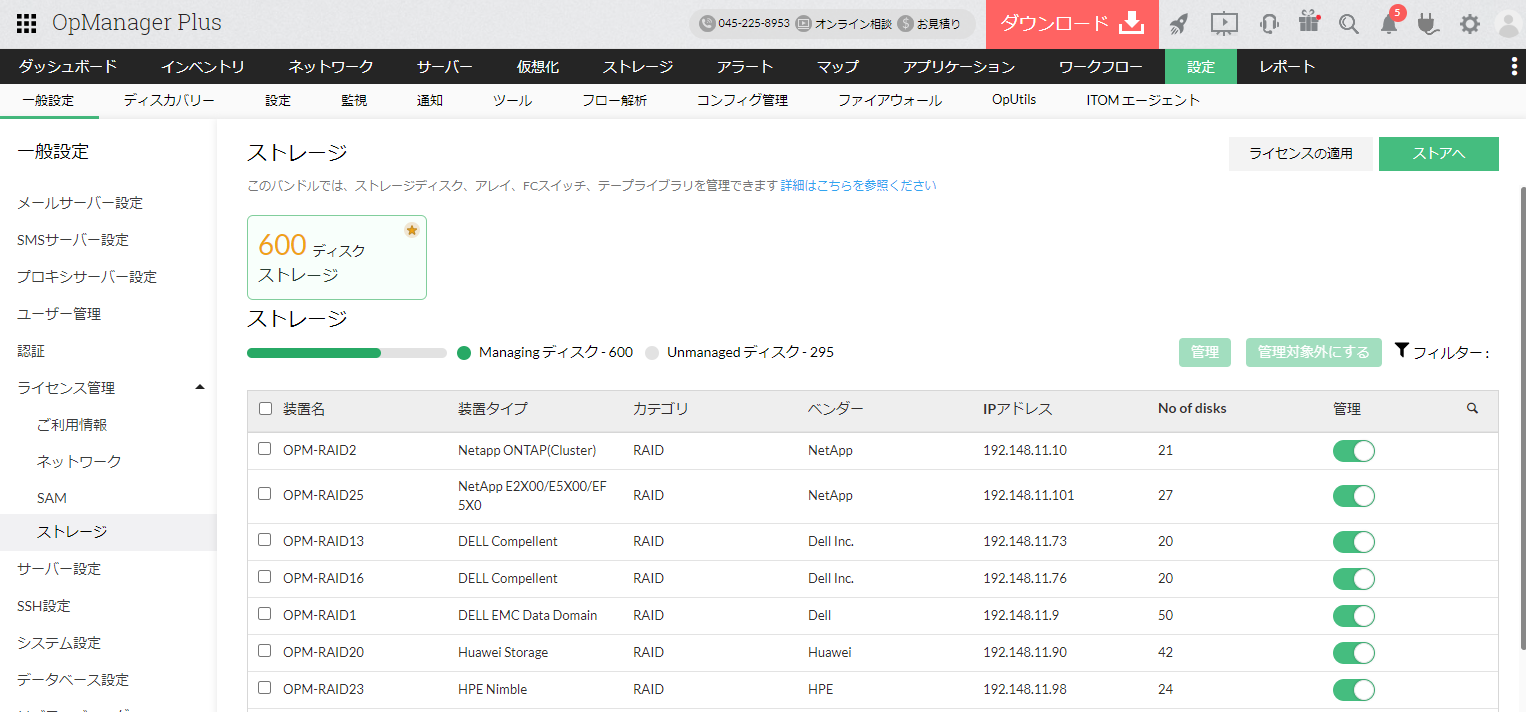Disable management toggle for OPM-RAID2

click(x=1353, y=451)
